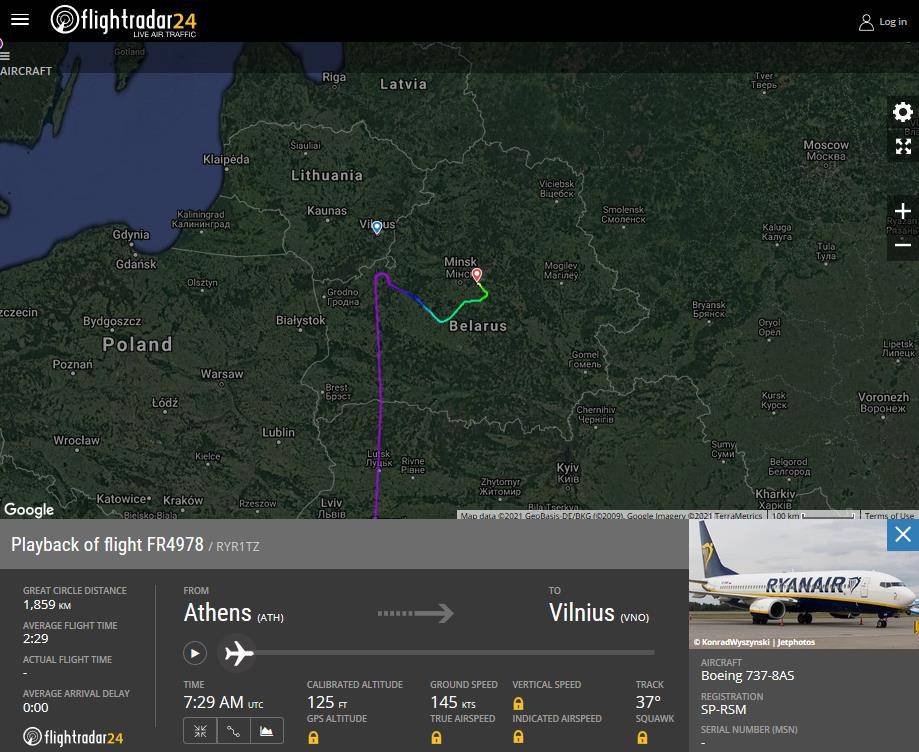Toggle the altitude graph button
This screenshot has height=752, width=919.
267,730
